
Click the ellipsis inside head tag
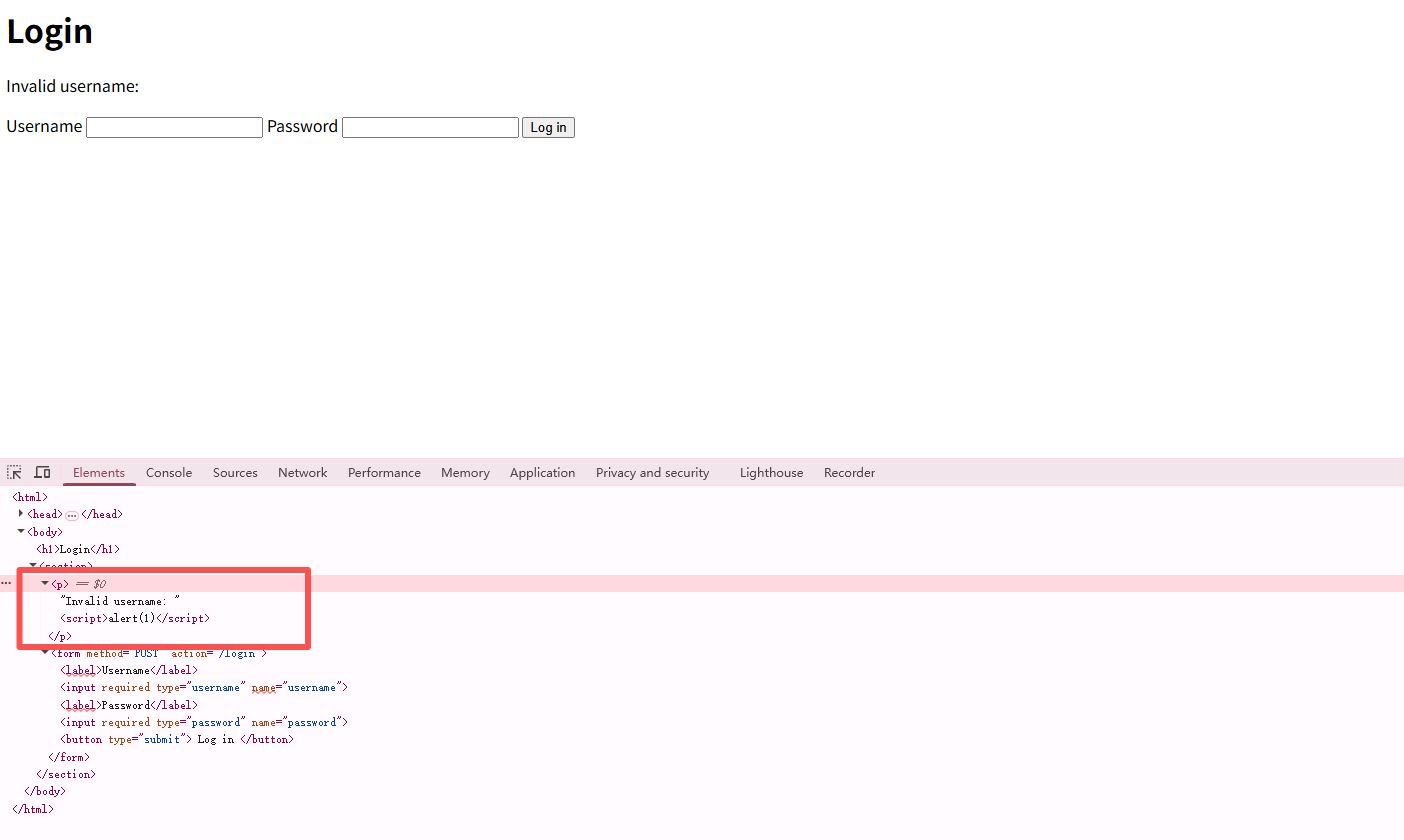[x=72, y=514]
